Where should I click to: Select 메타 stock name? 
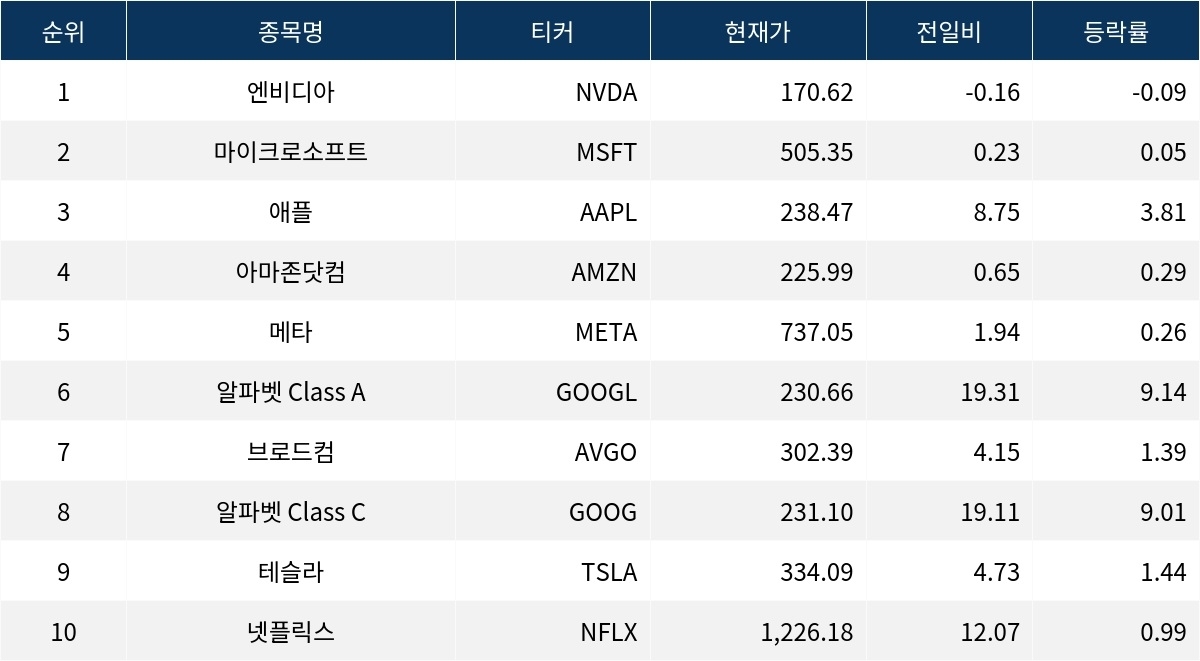pyautogui.click(x=290, y=332)
